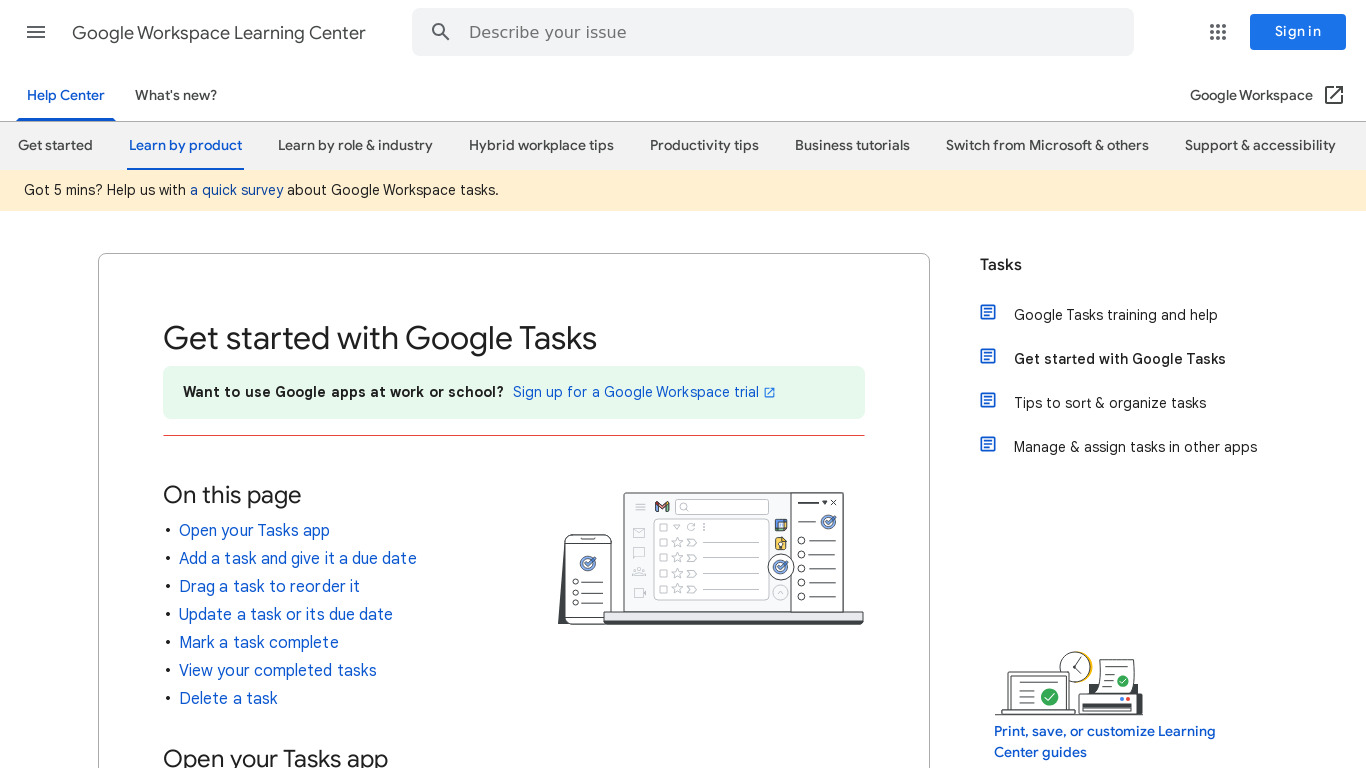1366x768 pixels.
Task: Open Business tutorials section
Action: pos(852,145)
